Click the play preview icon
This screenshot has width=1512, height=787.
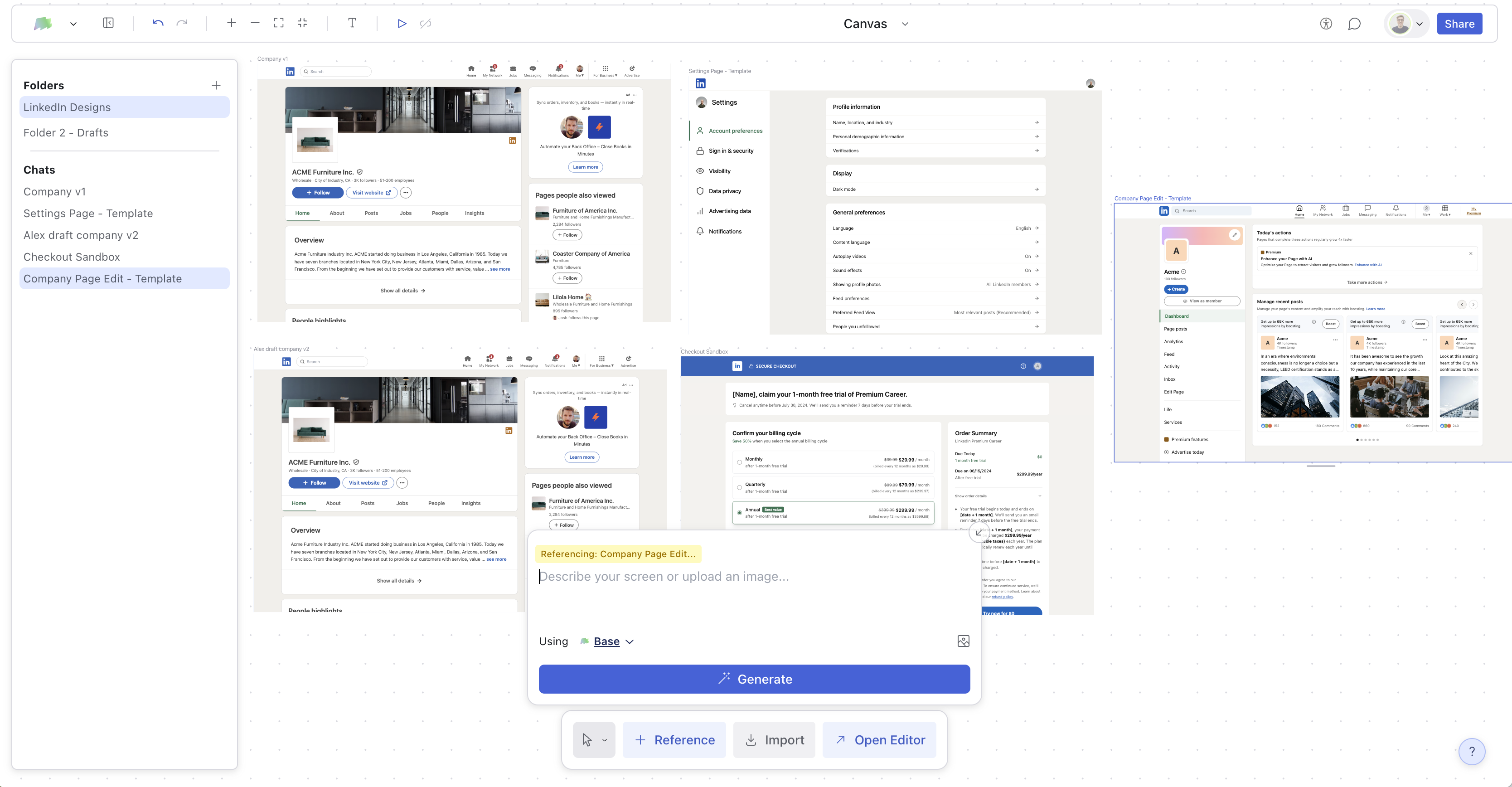tap(402, 24)
